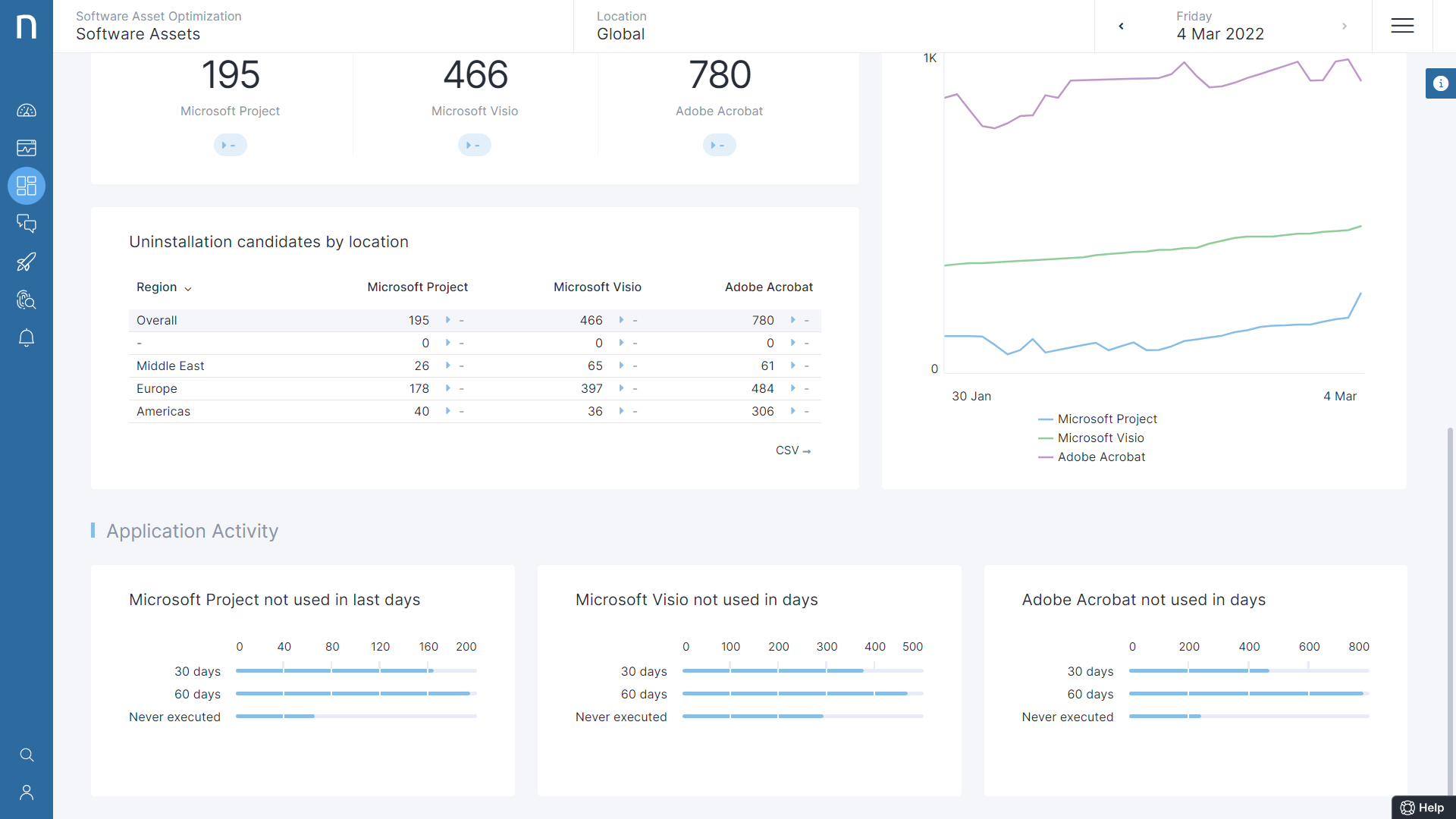Open the hamburger menu at top right
This screenshot has width=1456, height=819.
click(x=1402, y=25)
